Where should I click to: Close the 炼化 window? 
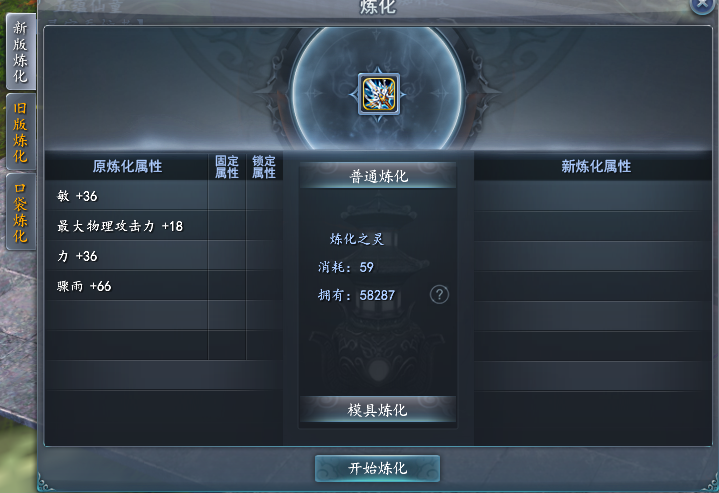click(703, 5)
